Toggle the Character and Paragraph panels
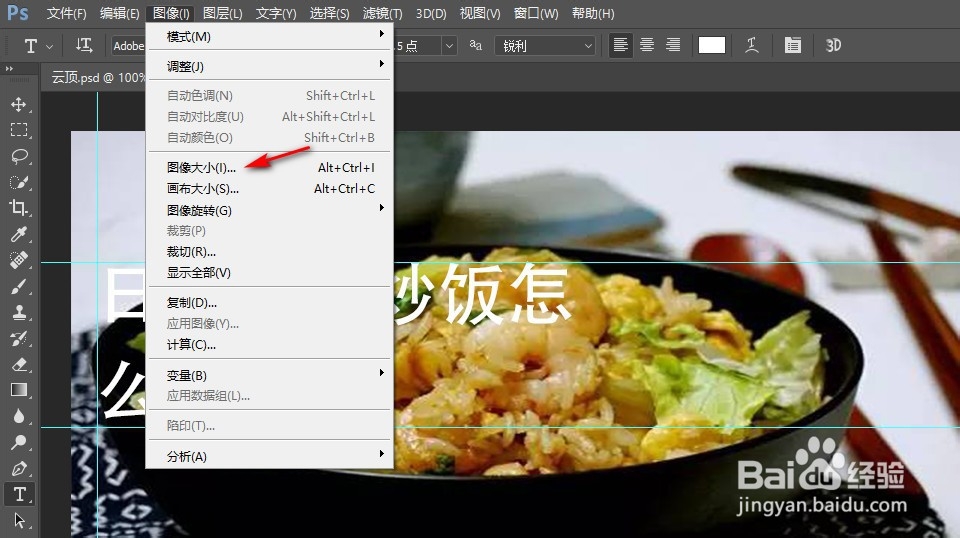 click(792, 45)
